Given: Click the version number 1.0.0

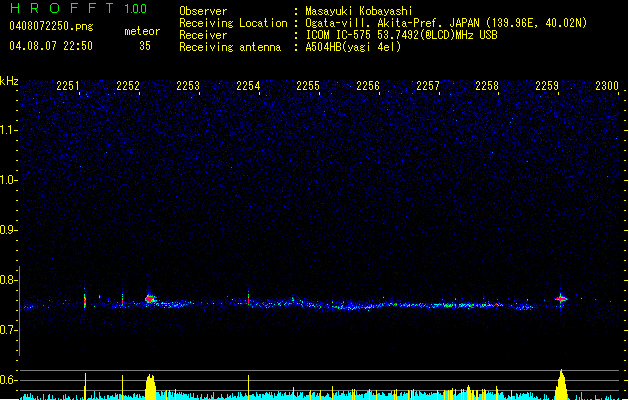Looking at the screenshot, I should click(136, 9).
